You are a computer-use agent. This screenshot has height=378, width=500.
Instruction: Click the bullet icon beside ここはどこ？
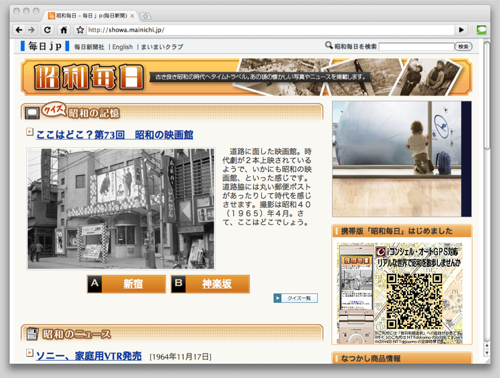click(x=30, y=132)
